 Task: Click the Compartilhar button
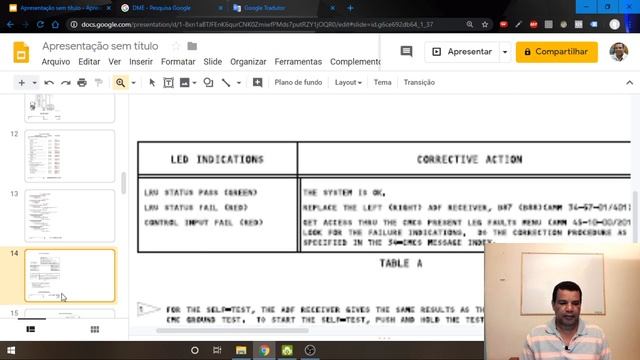(x=557, y=52)
